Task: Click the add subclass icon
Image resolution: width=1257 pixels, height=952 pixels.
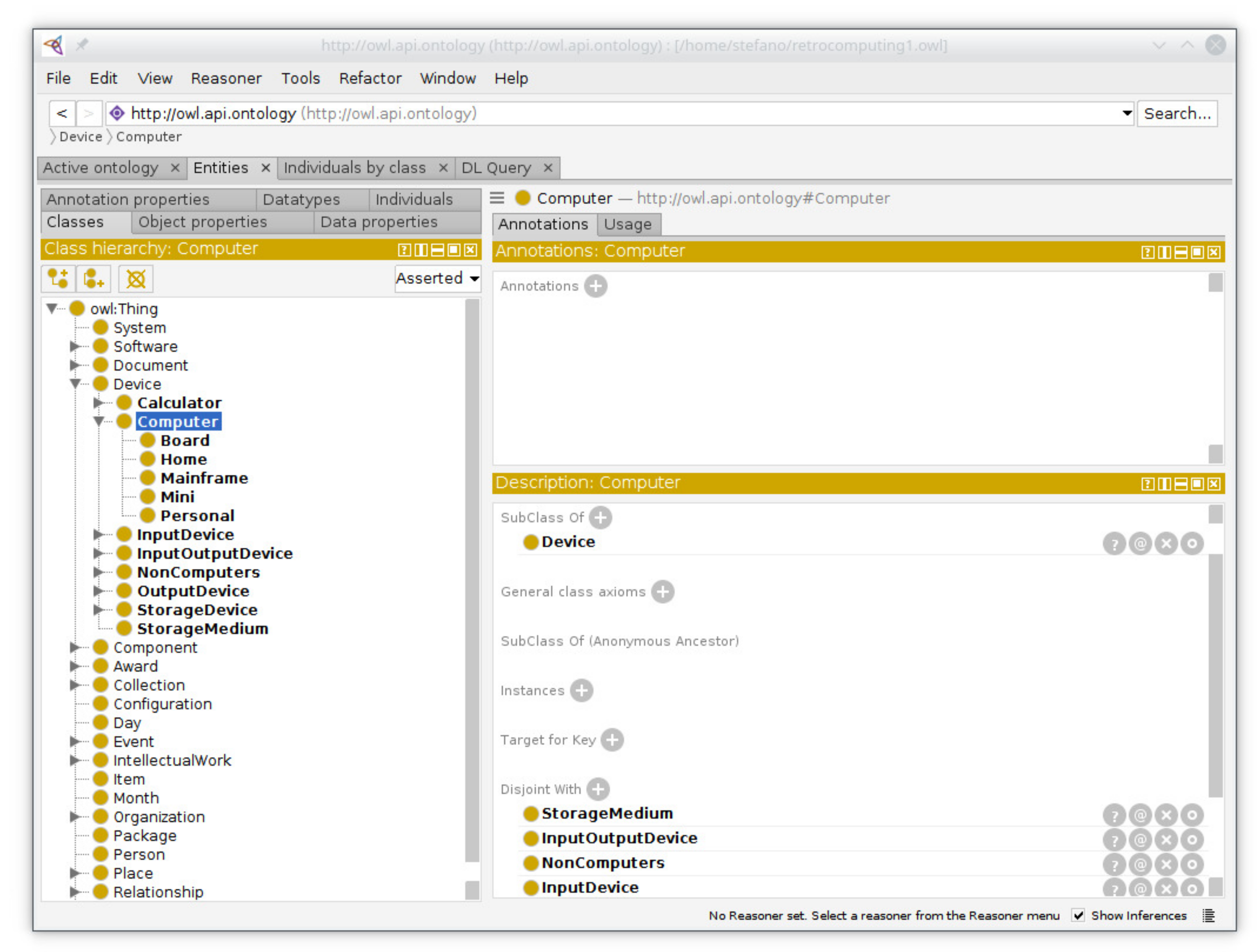Action: click(58, 279)
